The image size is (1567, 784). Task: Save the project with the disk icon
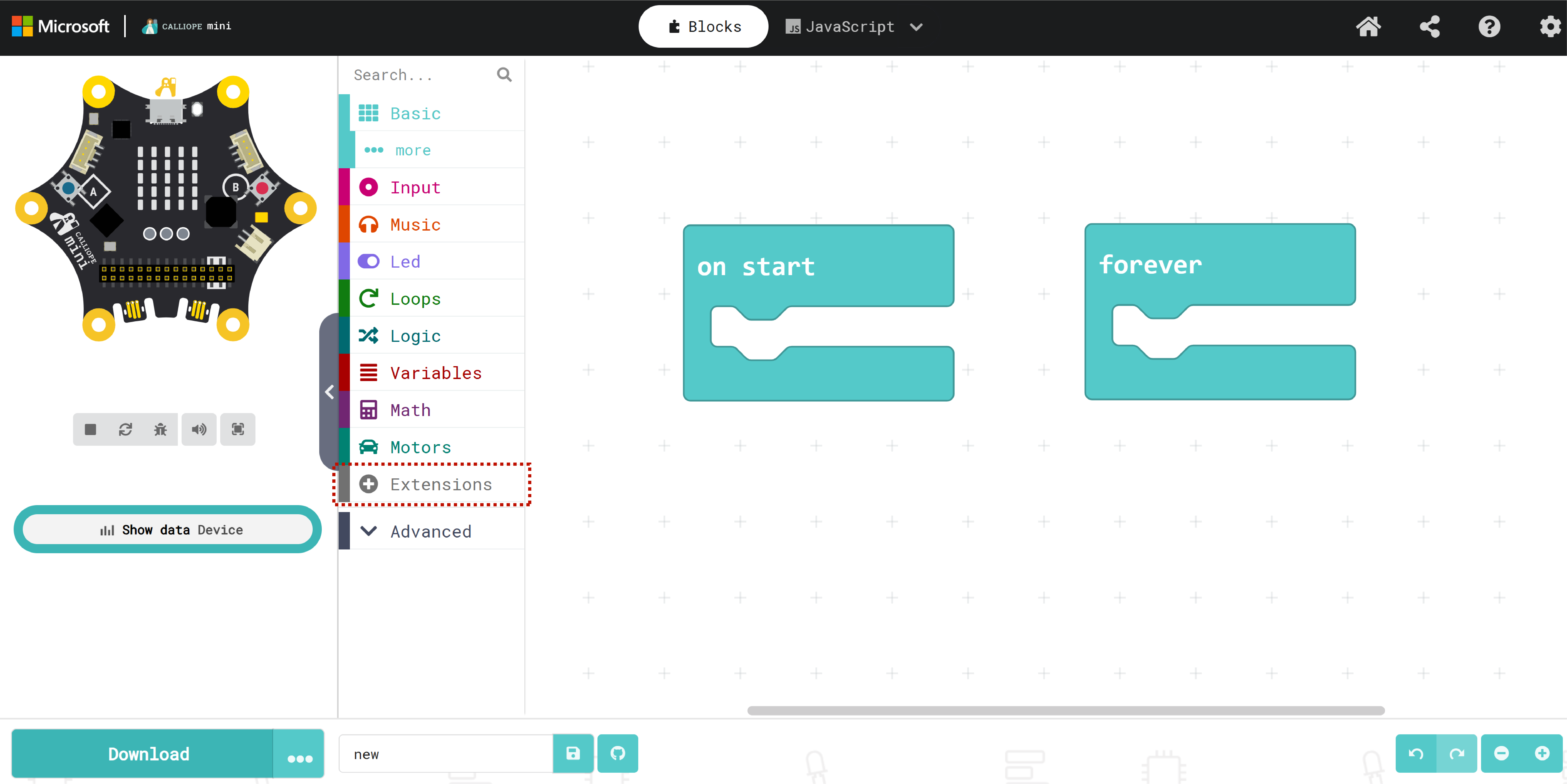573,754
